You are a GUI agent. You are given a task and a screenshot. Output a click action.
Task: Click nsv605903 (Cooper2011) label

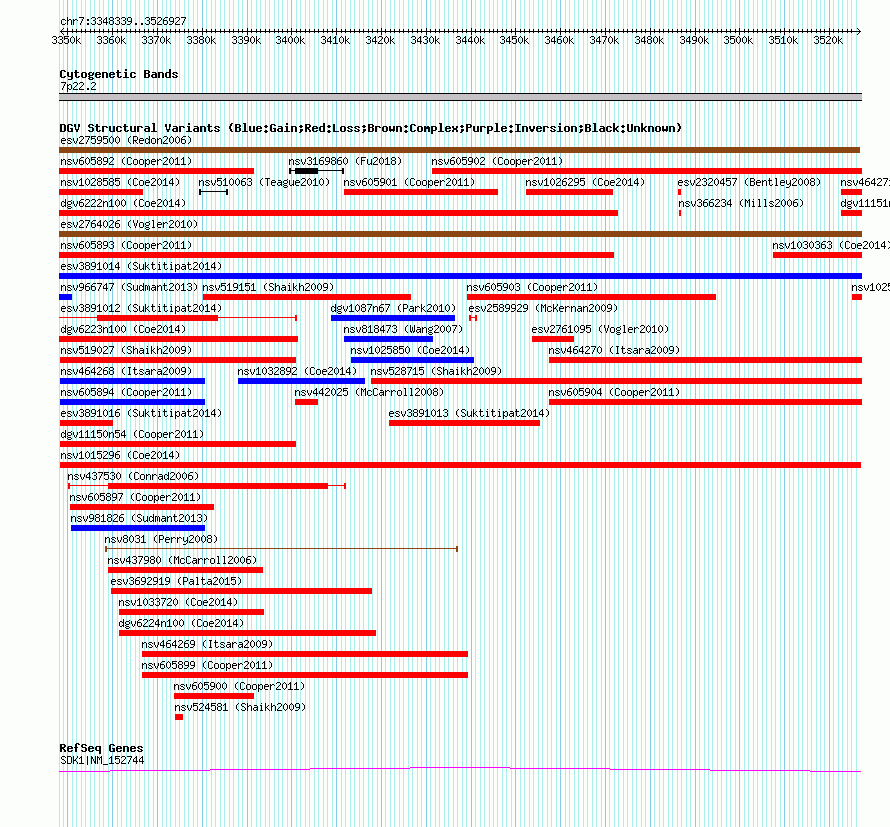coord(532,287)
